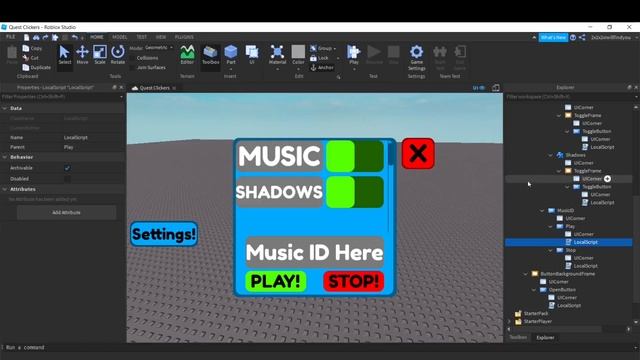
Task: Click the share icon near the username
Action: tap(582, 37)
